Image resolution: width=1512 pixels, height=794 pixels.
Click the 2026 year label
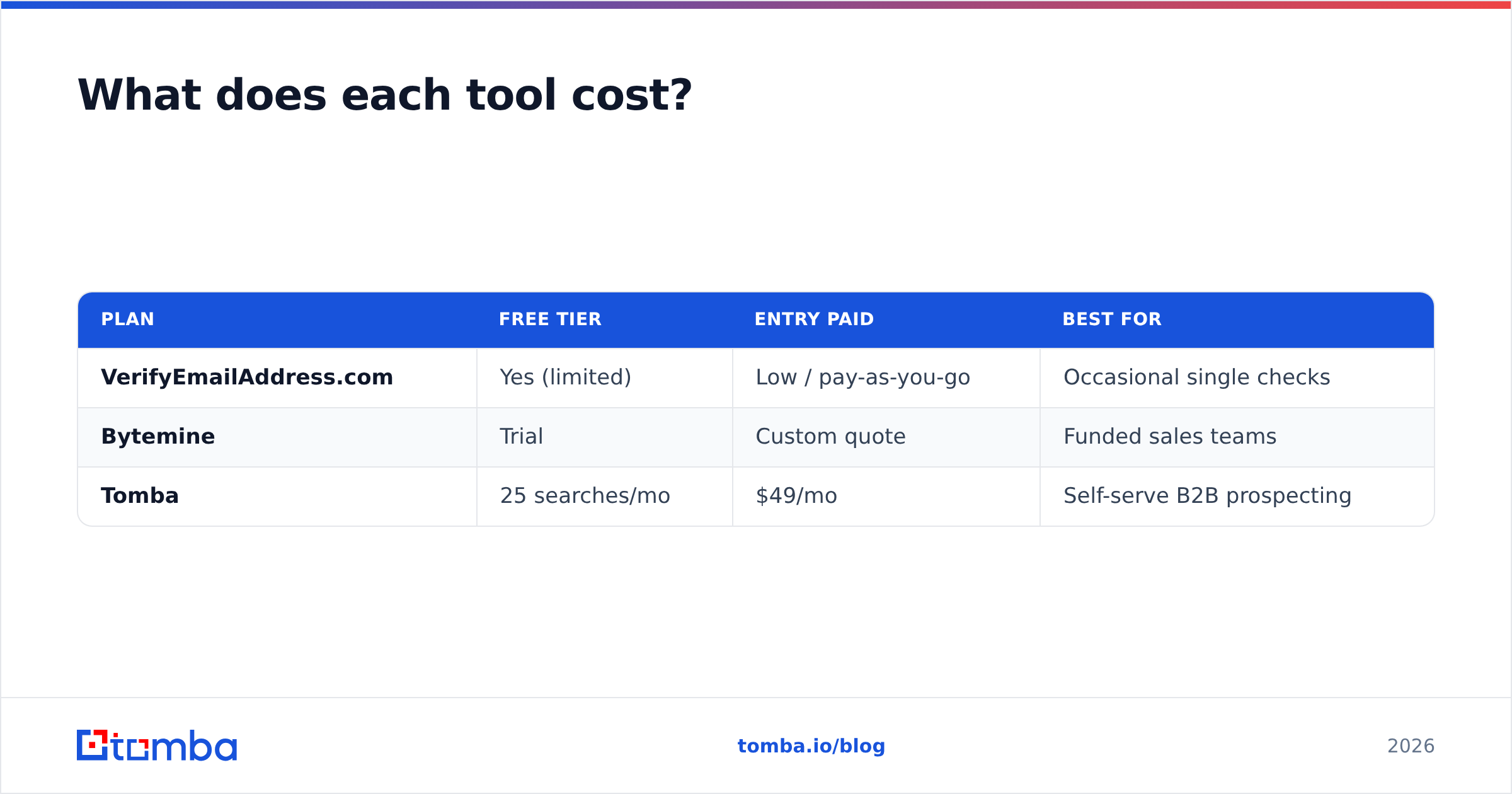[x=1411, y=746]
